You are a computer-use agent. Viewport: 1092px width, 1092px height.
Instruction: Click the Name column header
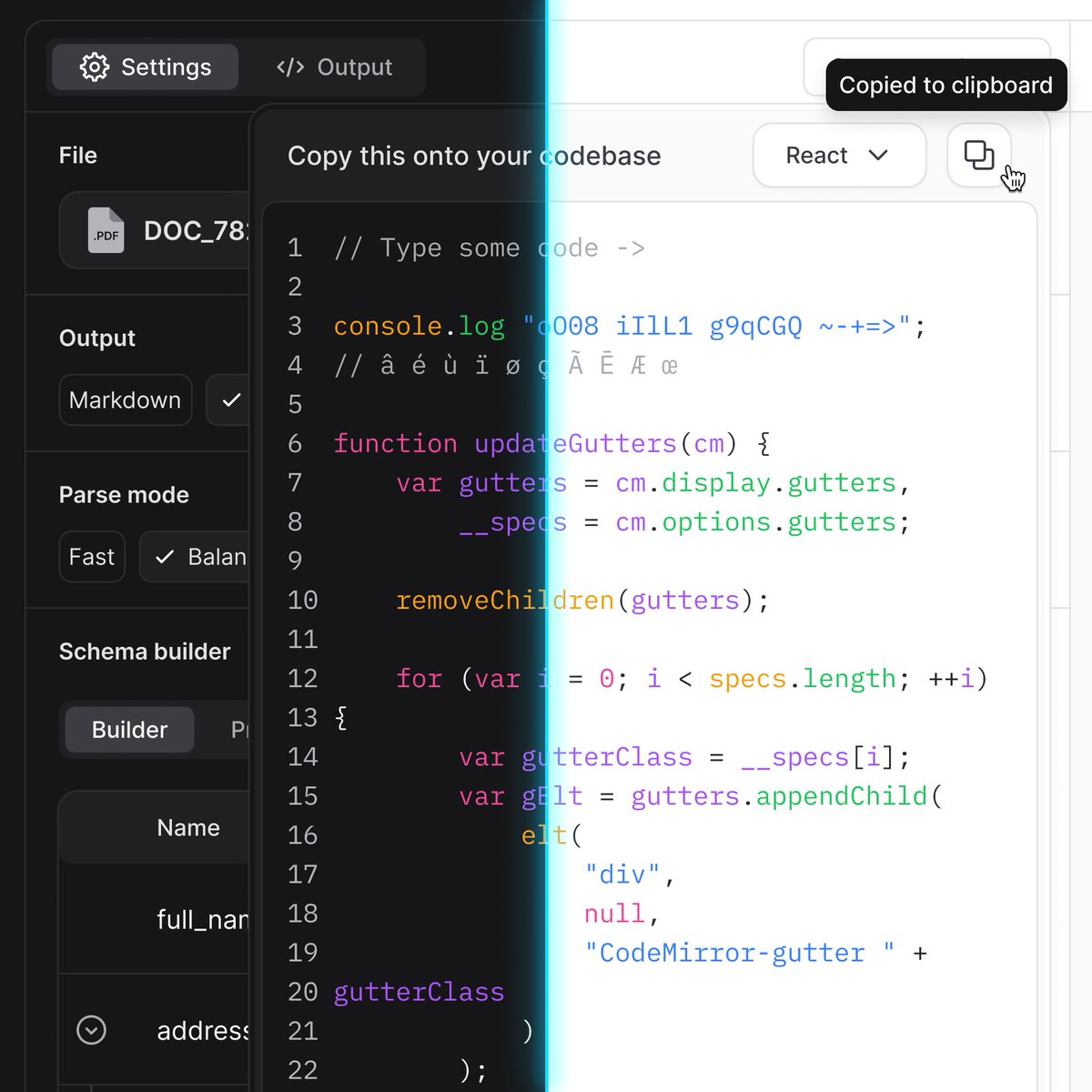coord(188,827)
